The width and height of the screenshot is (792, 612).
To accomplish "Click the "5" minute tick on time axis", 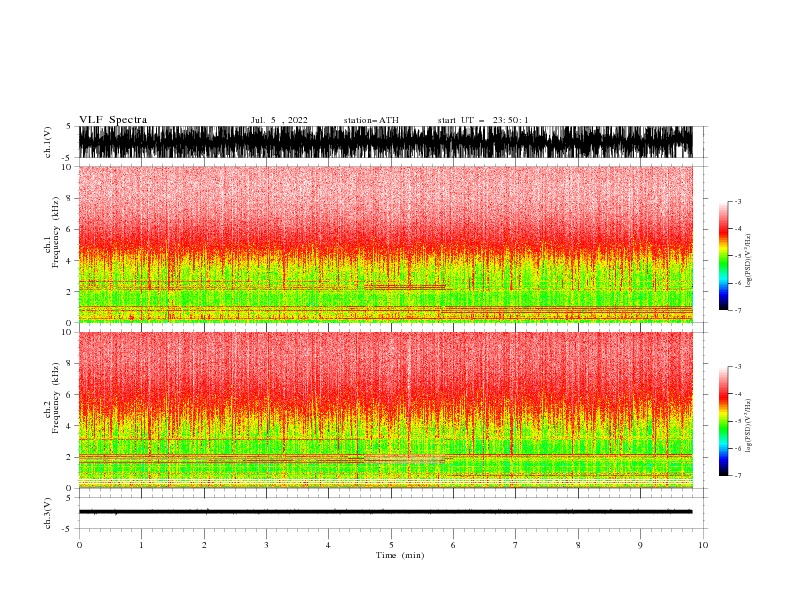I will click(391, 545).
